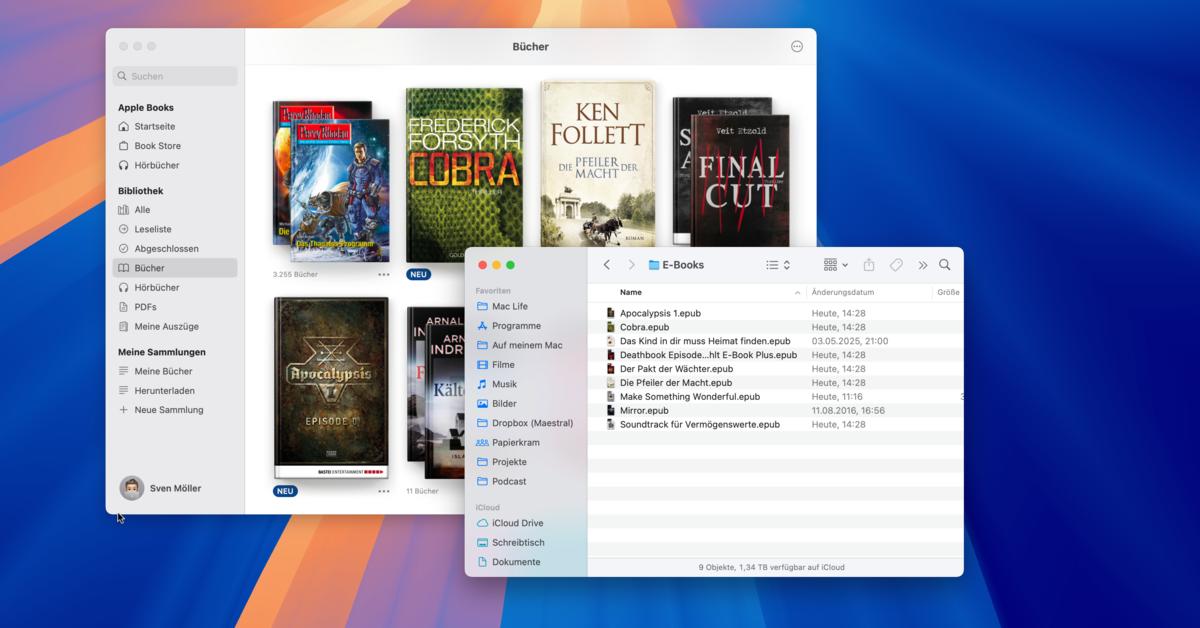1200x628 pixels.
Task: Open Papierkram in Finder sidebar
Action: [516, 443]
